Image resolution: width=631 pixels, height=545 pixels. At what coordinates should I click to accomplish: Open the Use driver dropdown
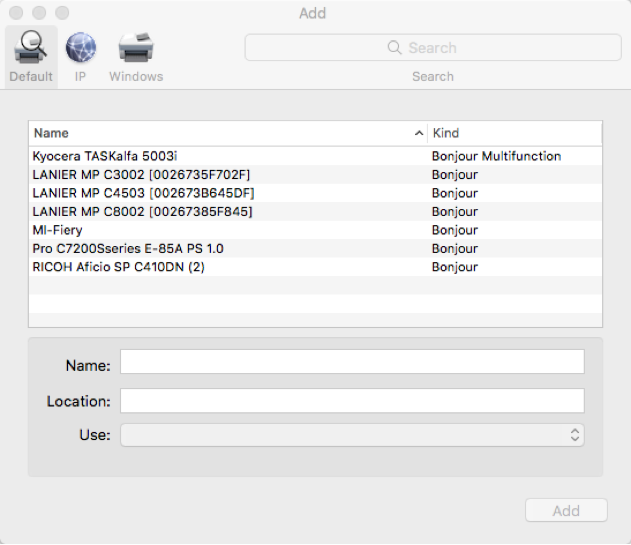click(x=352, y=435)
